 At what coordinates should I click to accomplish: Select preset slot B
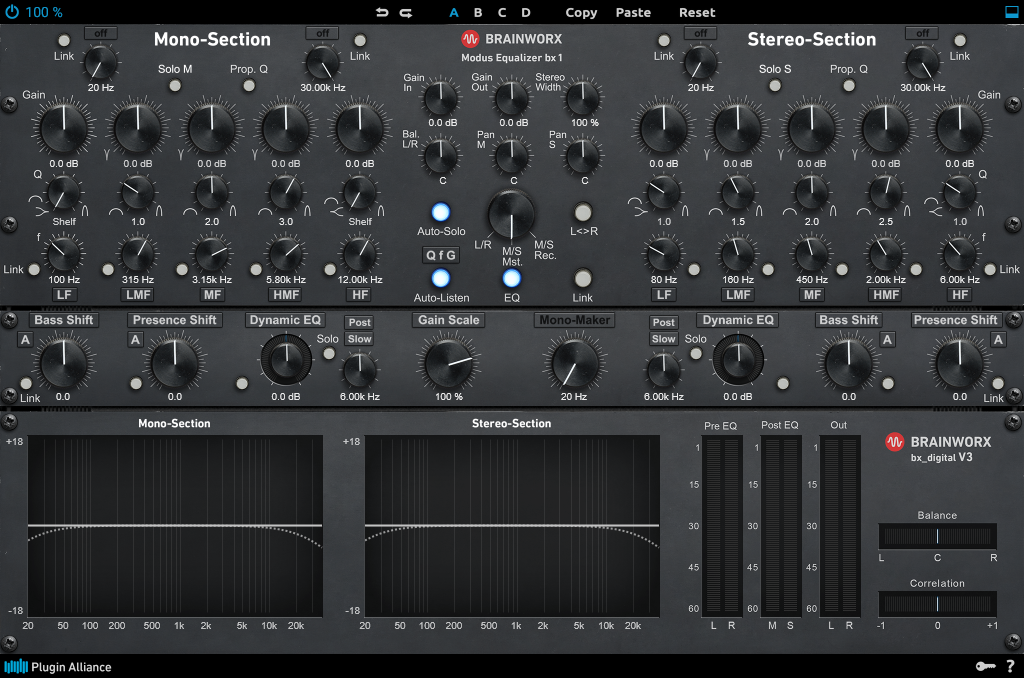pyautogui.click(x=478, y=12)
